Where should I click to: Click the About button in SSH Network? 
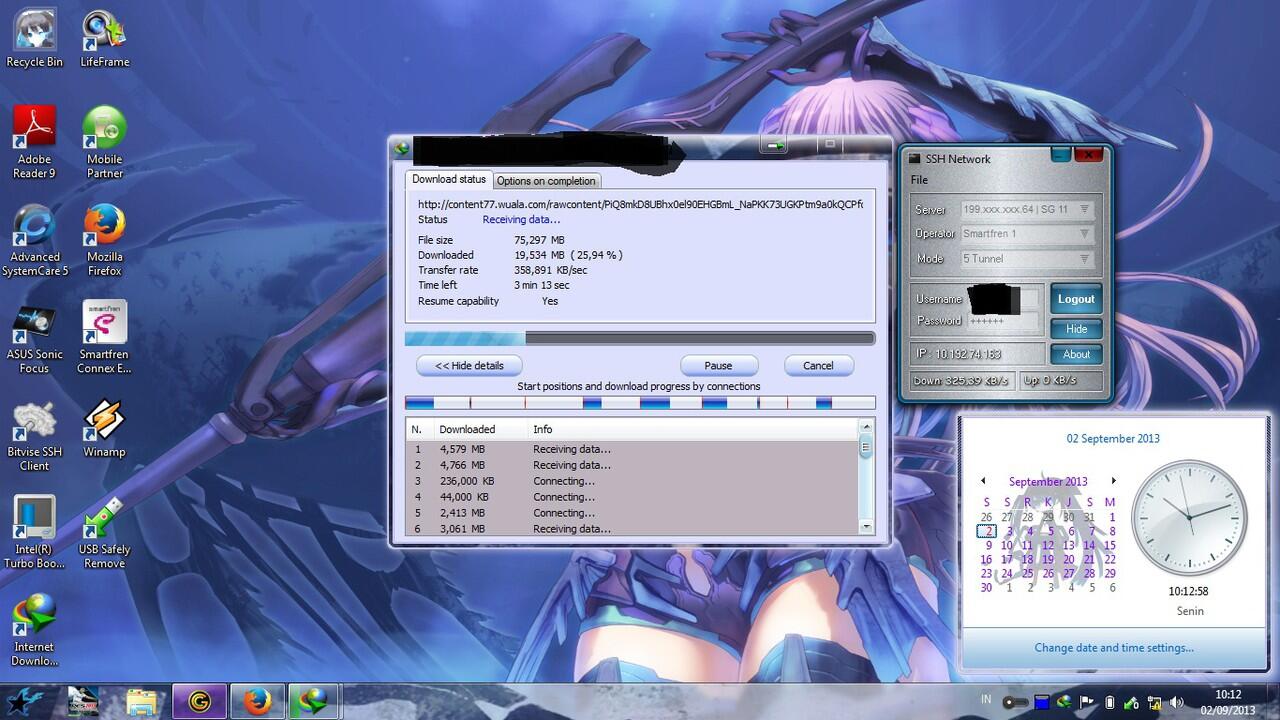pyautogui.click(x=1076, y=354)
